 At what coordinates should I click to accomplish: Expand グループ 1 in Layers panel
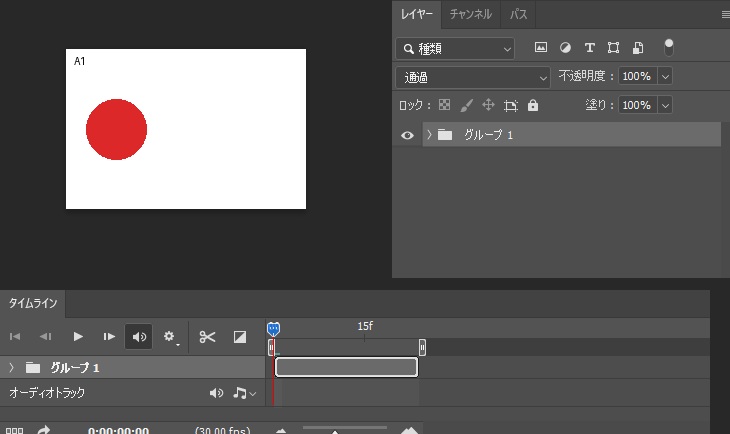(x=429, y=135)
